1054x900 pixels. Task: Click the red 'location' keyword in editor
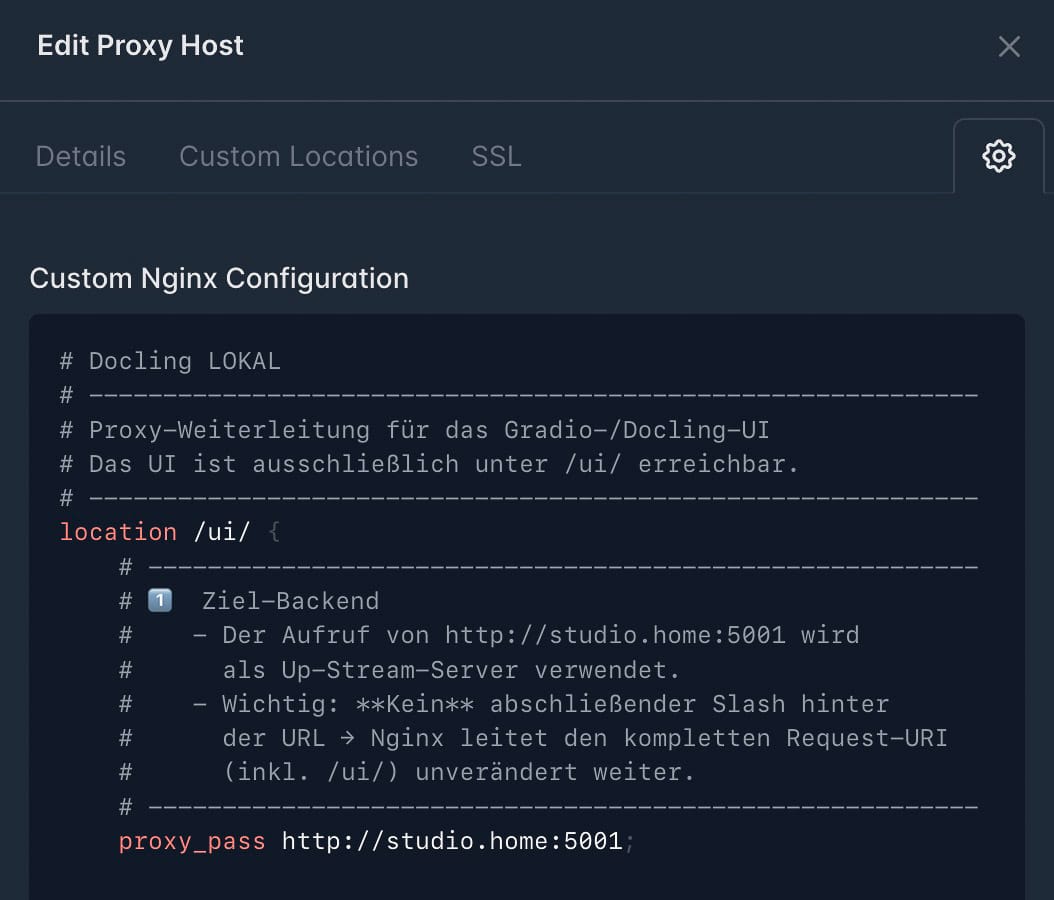pos(118,532)
